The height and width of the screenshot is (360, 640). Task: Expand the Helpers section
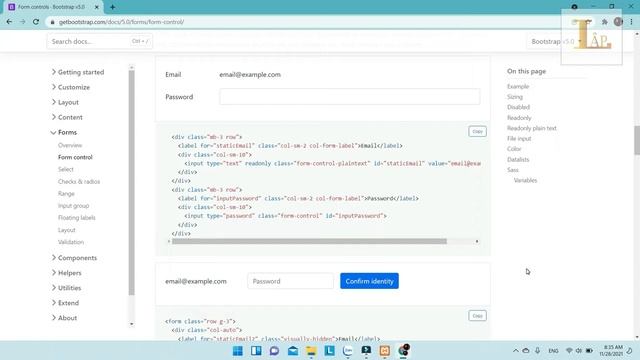[66, 273]
